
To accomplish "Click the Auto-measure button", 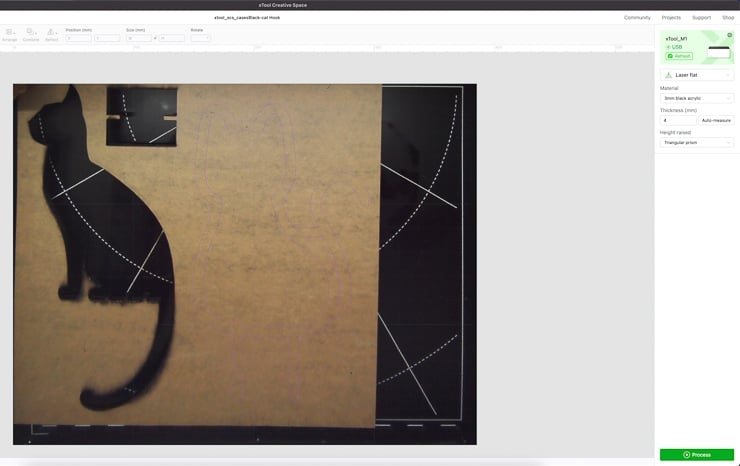I will [716, 120].
